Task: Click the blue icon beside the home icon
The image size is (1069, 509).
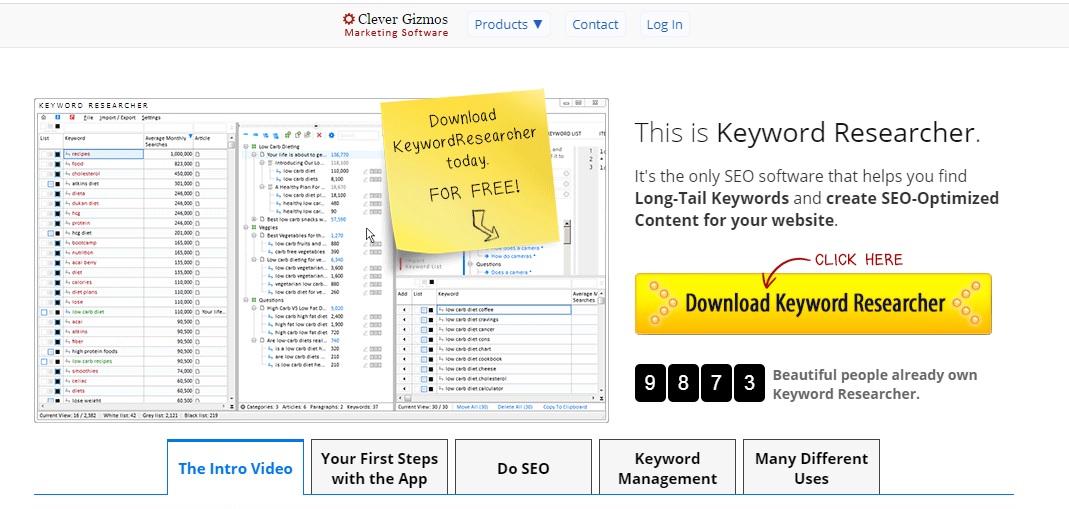Action: coord(57,117)
